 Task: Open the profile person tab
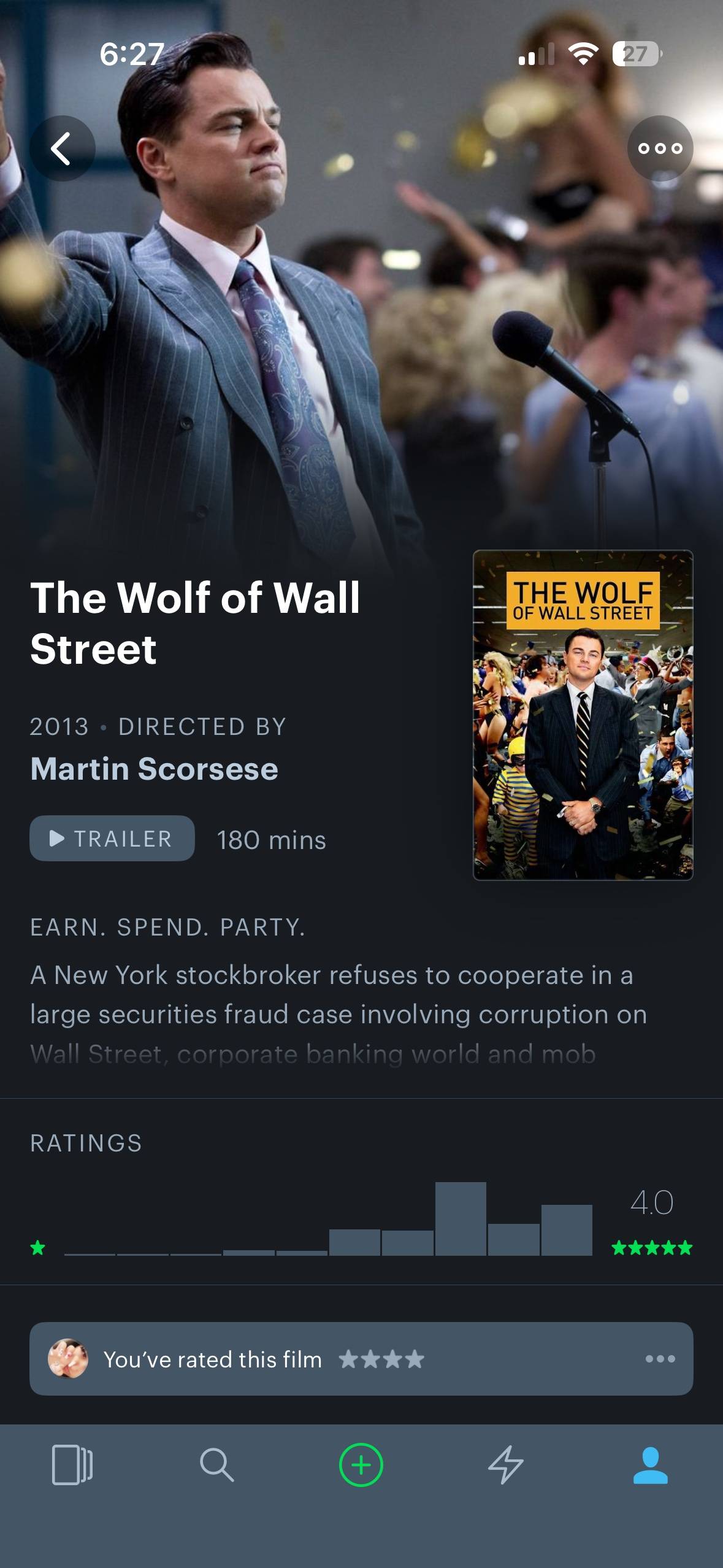(650, 1465)
